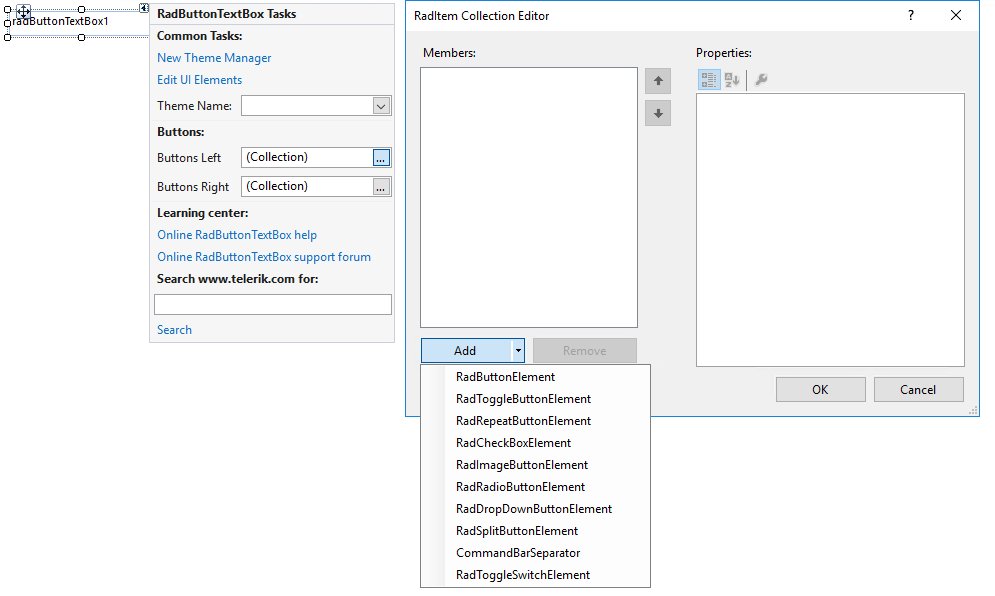Sort properties alphabetically

pyautogui.click(x=732, y=80)
